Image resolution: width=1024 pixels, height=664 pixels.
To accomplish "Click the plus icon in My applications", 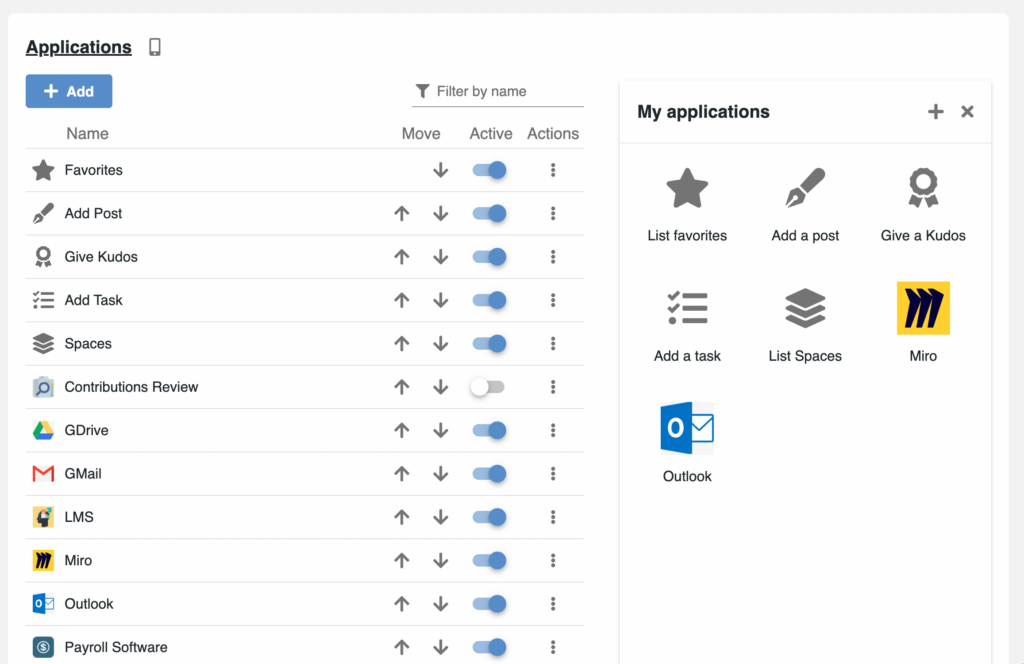I will (x=935, y=112).
